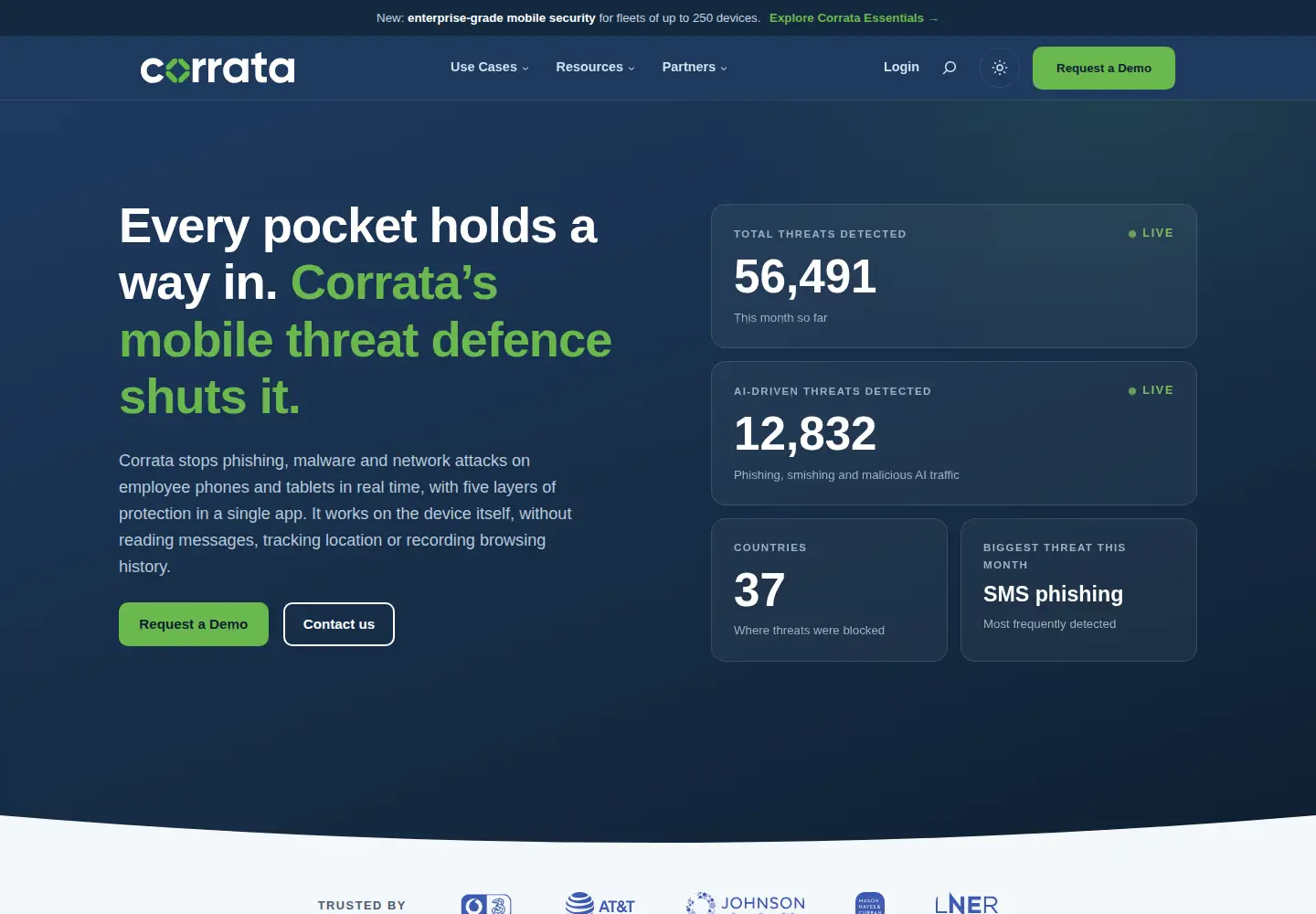Viewport: 1316px width, 914px height.
Task: Click LIVE indicator on AI-Driven Threats card
Action: tap(1151, 390)
